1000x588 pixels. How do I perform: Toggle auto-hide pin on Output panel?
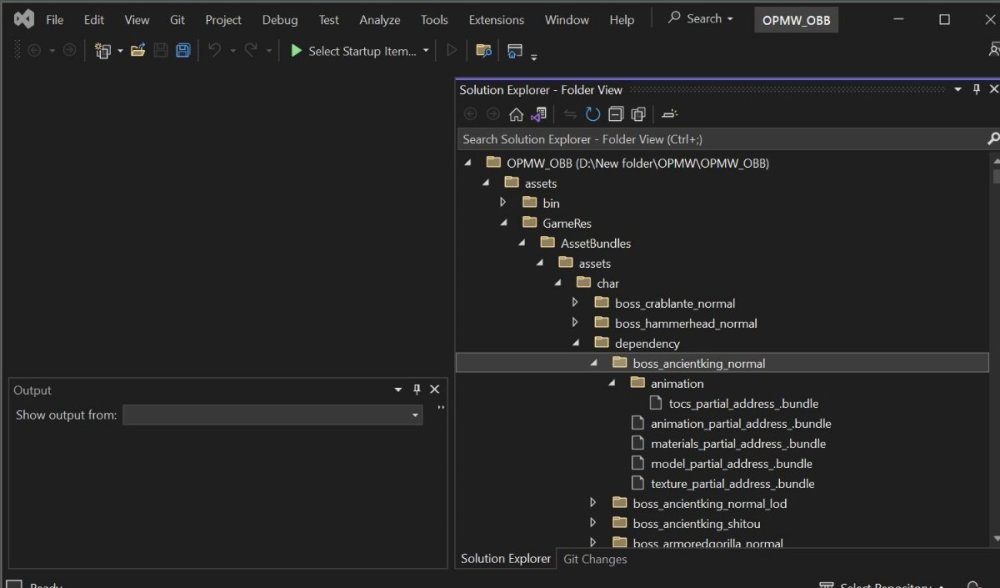pos(417,390)
